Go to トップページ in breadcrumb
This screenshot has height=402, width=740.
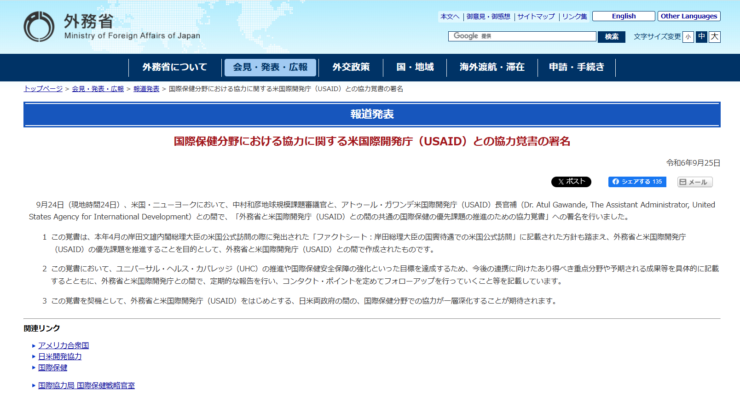pos(43,89)
